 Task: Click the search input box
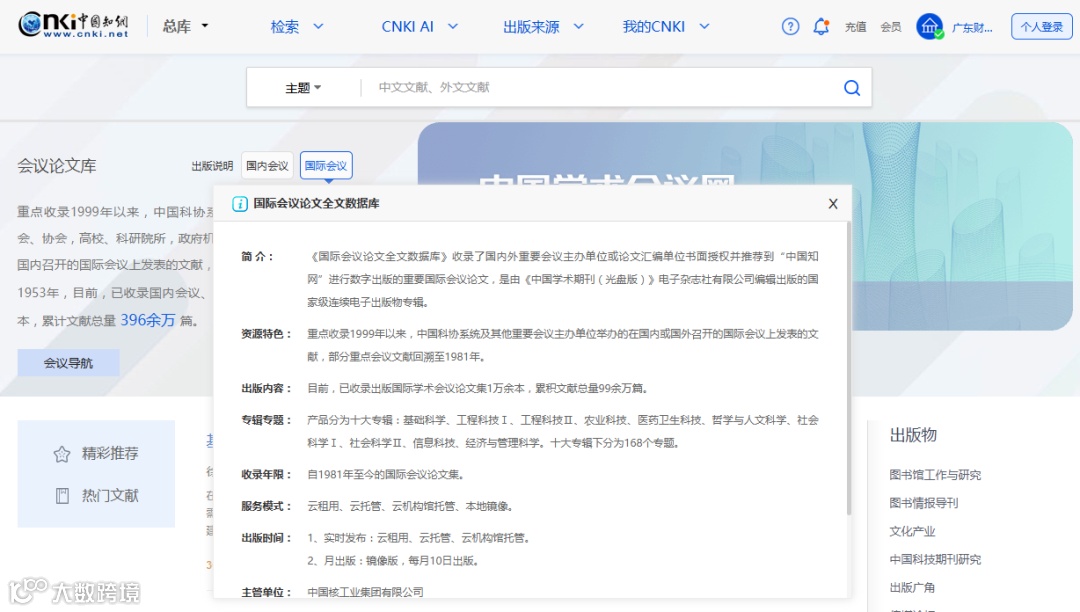coord(599,87)
